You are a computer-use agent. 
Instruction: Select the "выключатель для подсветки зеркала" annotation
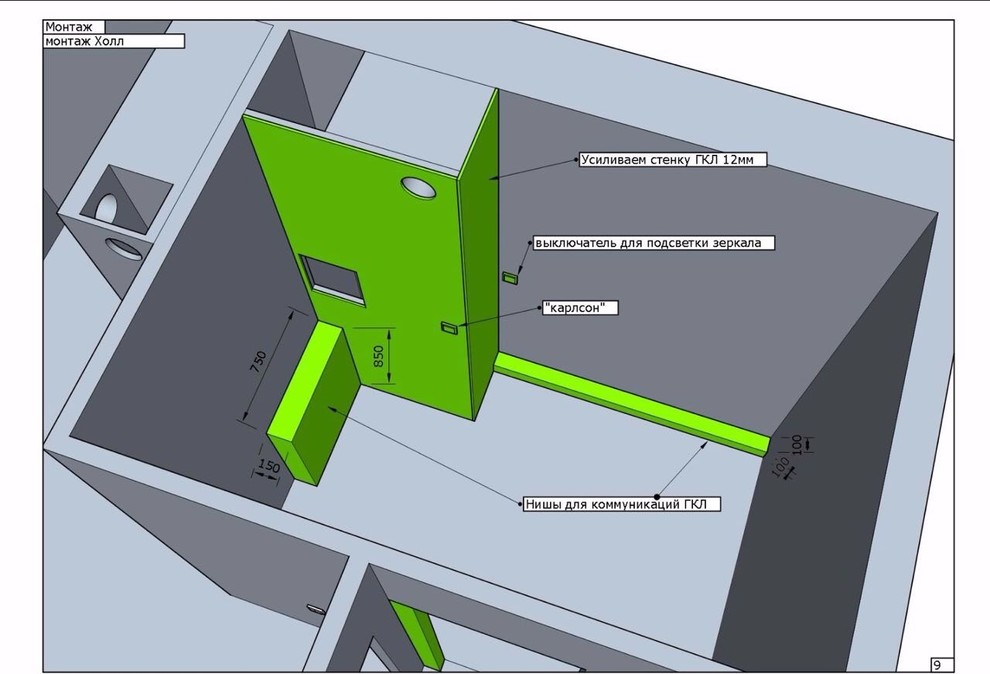(x=654, y=243)
